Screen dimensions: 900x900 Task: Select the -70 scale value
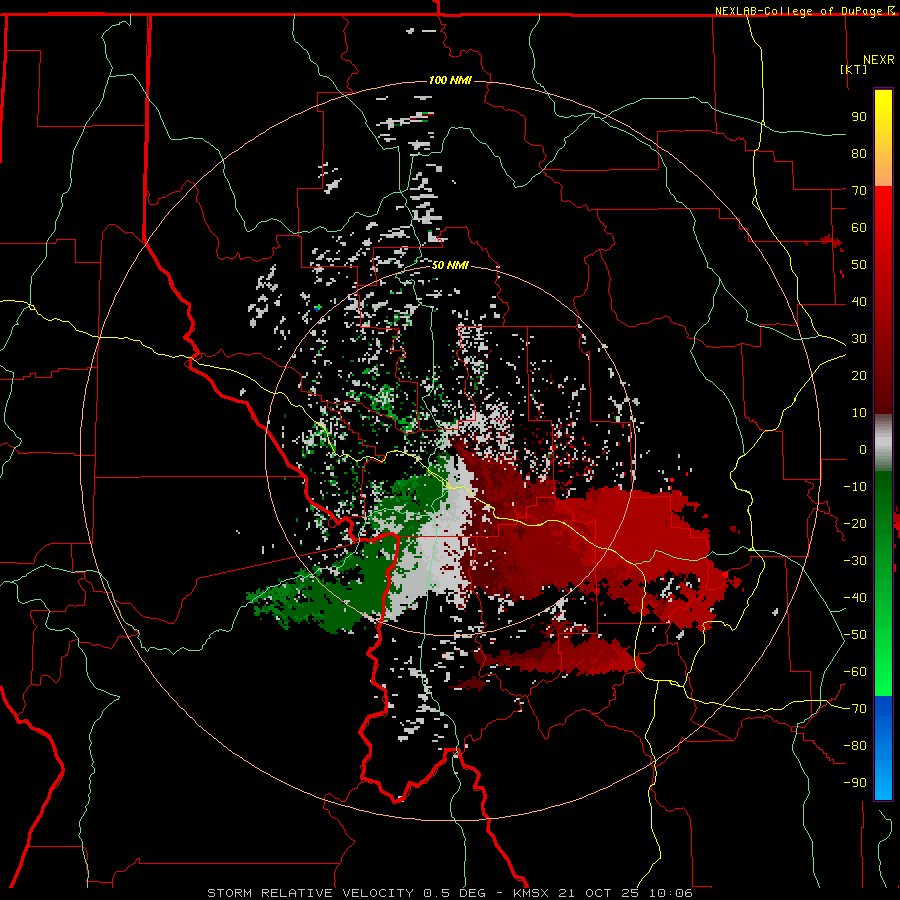point(855,709)
